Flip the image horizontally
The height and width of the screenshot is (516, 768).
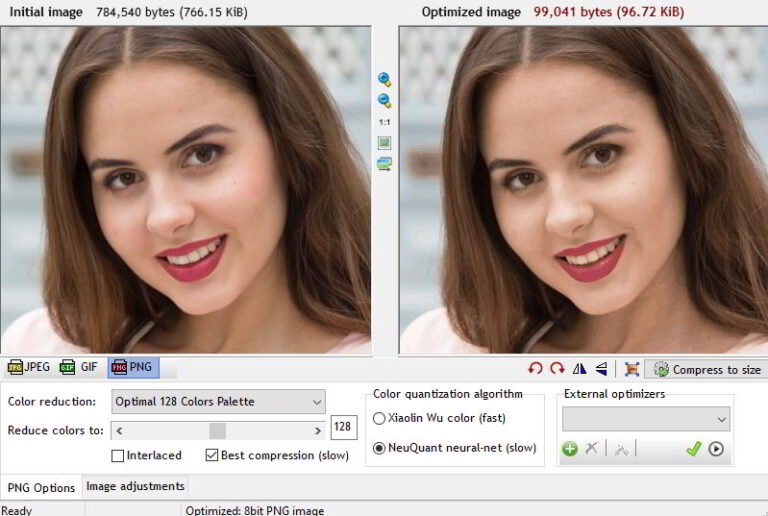coord(579,369)
